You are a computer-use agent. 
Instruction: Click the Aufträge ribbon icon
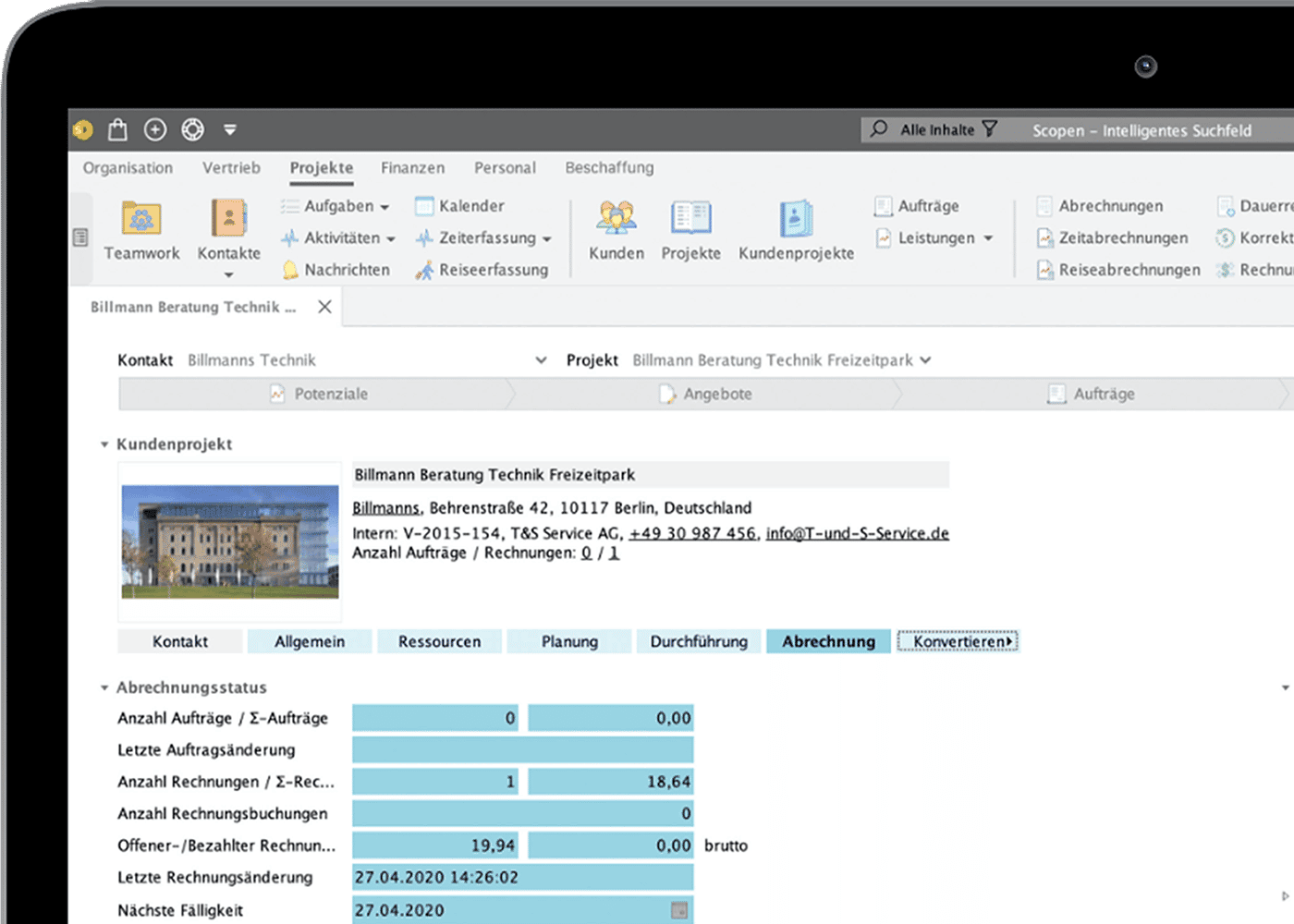884,206
